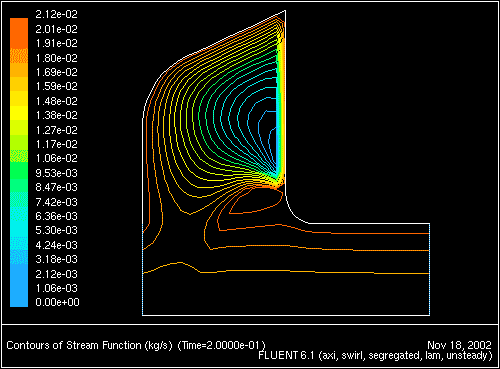Click the 0.00e+00 legend minimum value
Viewport: 500px width, 369px height.
pyautogui.click(x=57, y=302)
